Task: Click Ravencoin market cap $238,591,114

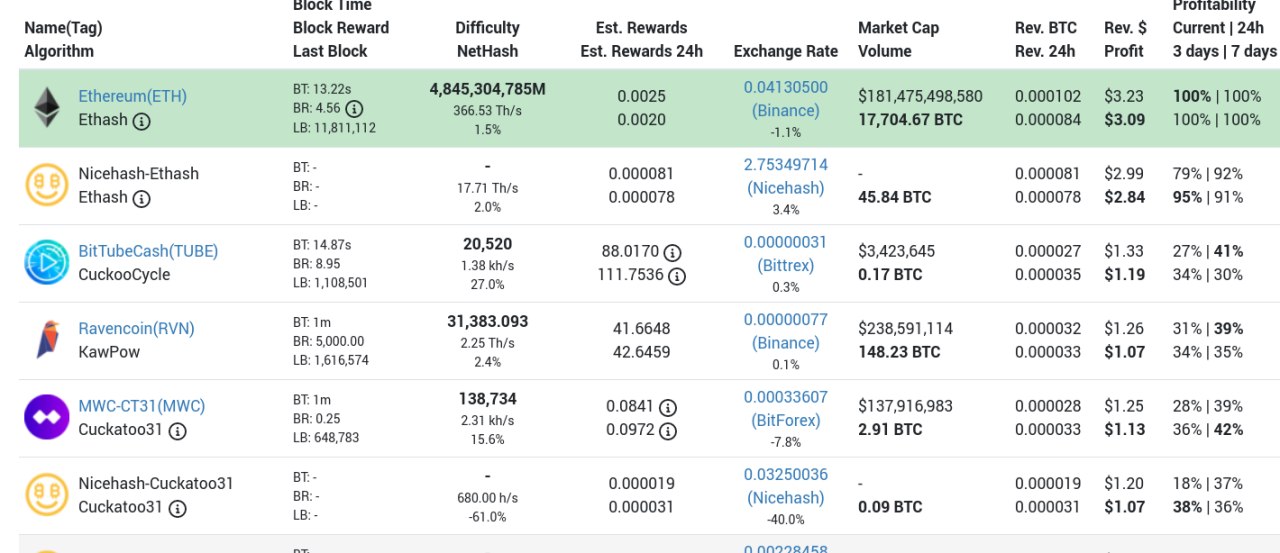Action: pyautogui.click(x=906, y=328)
